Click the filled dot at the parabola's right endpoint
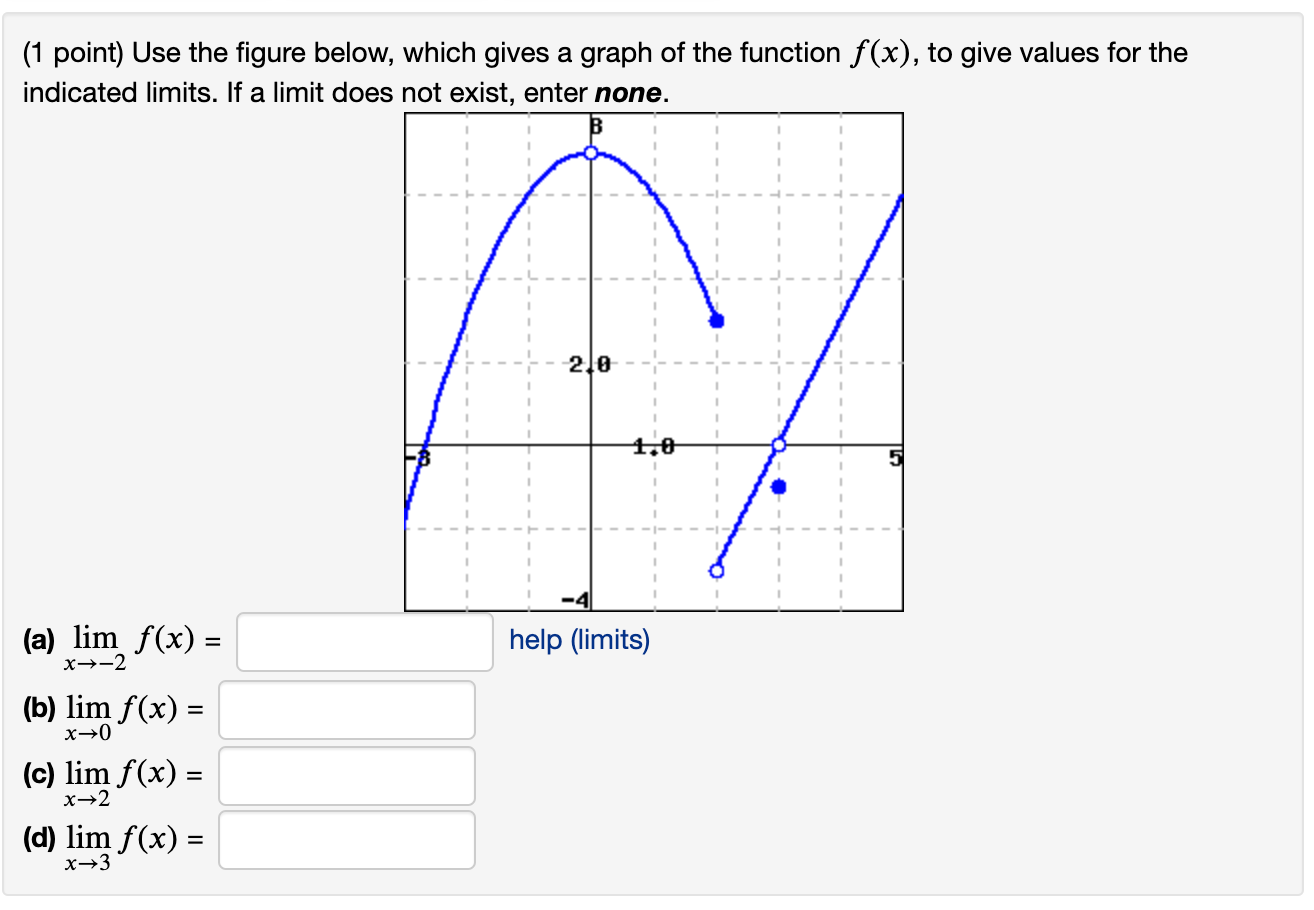Image resolution: width=1314 pixels, height=910 pixels. click(x=716, y=320)
